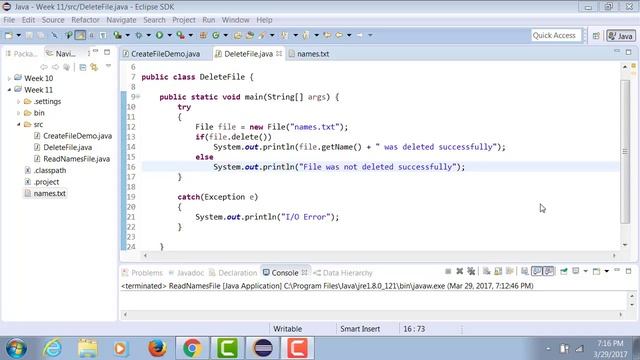Screen dimensions: 640x360
Task: Click Remove All Terminated Launches icon
Action: click(471, 271)
